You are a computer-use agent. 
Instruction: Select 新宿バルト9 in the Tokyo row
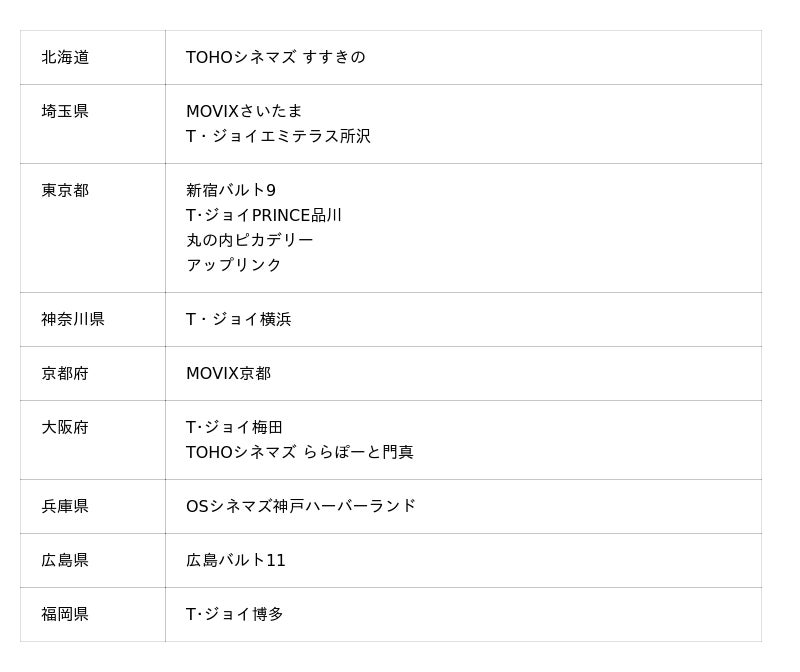point(231,190)
